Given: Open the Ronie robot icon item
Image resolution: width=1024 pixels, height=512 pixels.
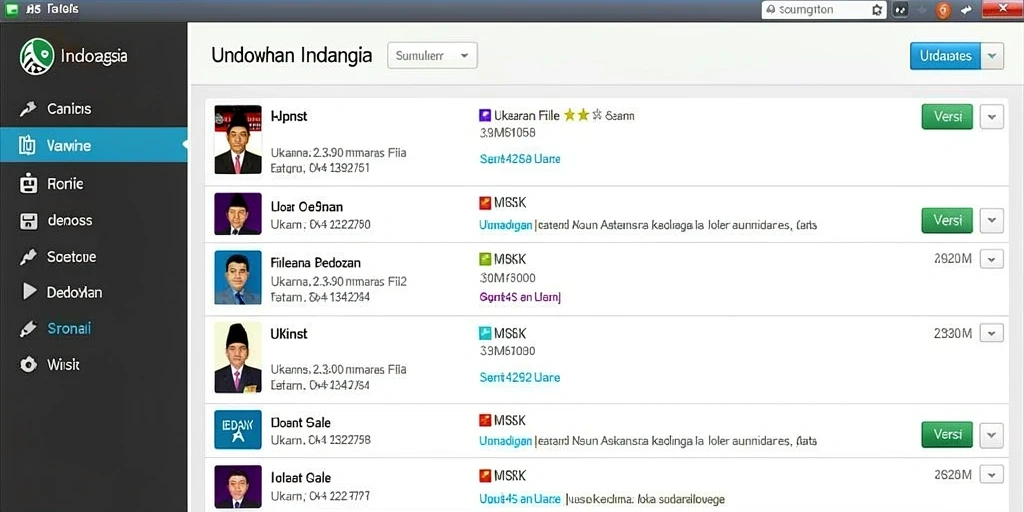Looking at the screenshot, I should 28,184.
